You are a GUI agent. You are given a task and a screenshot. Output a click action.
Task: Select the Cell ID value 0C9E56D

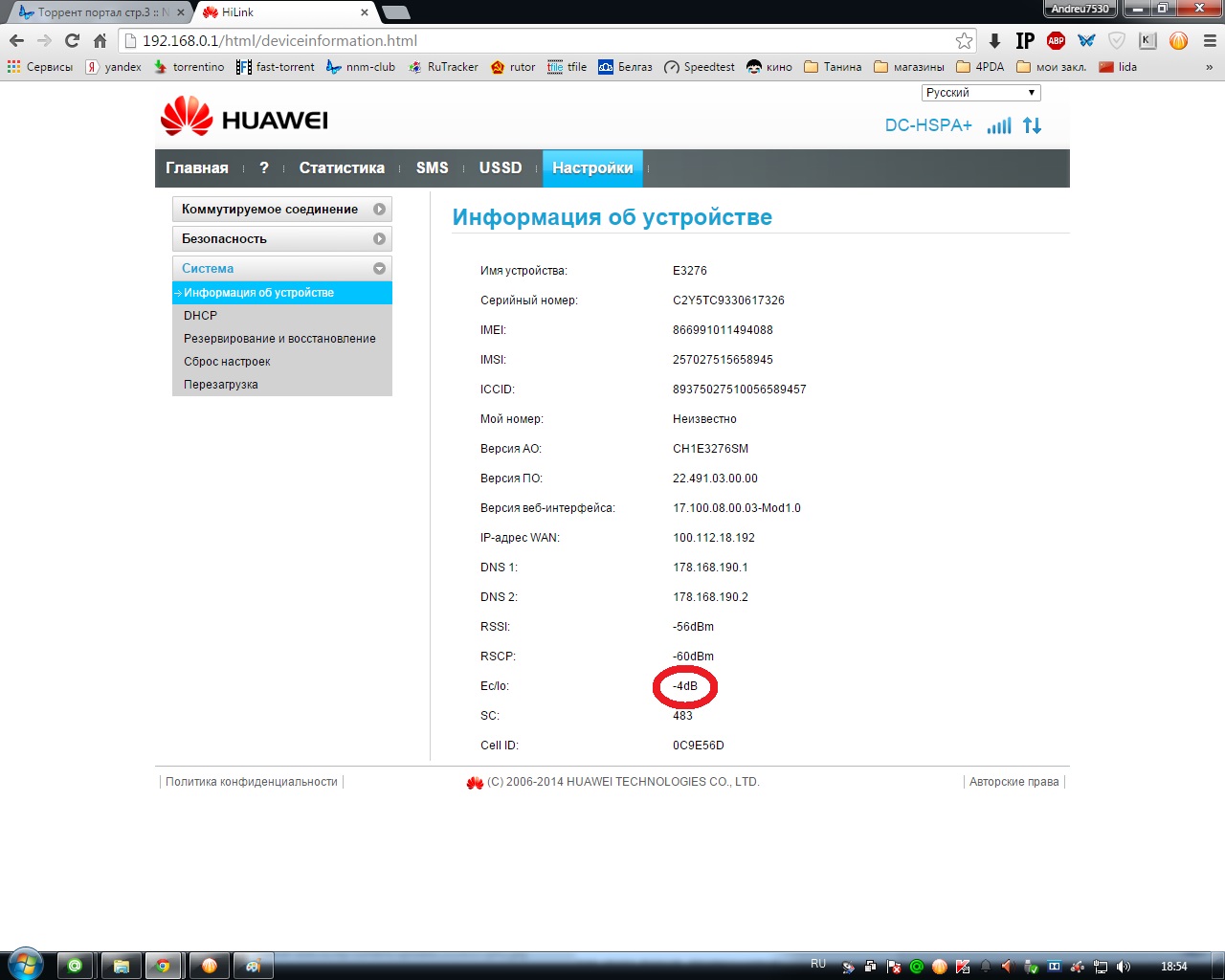[699, 746]
